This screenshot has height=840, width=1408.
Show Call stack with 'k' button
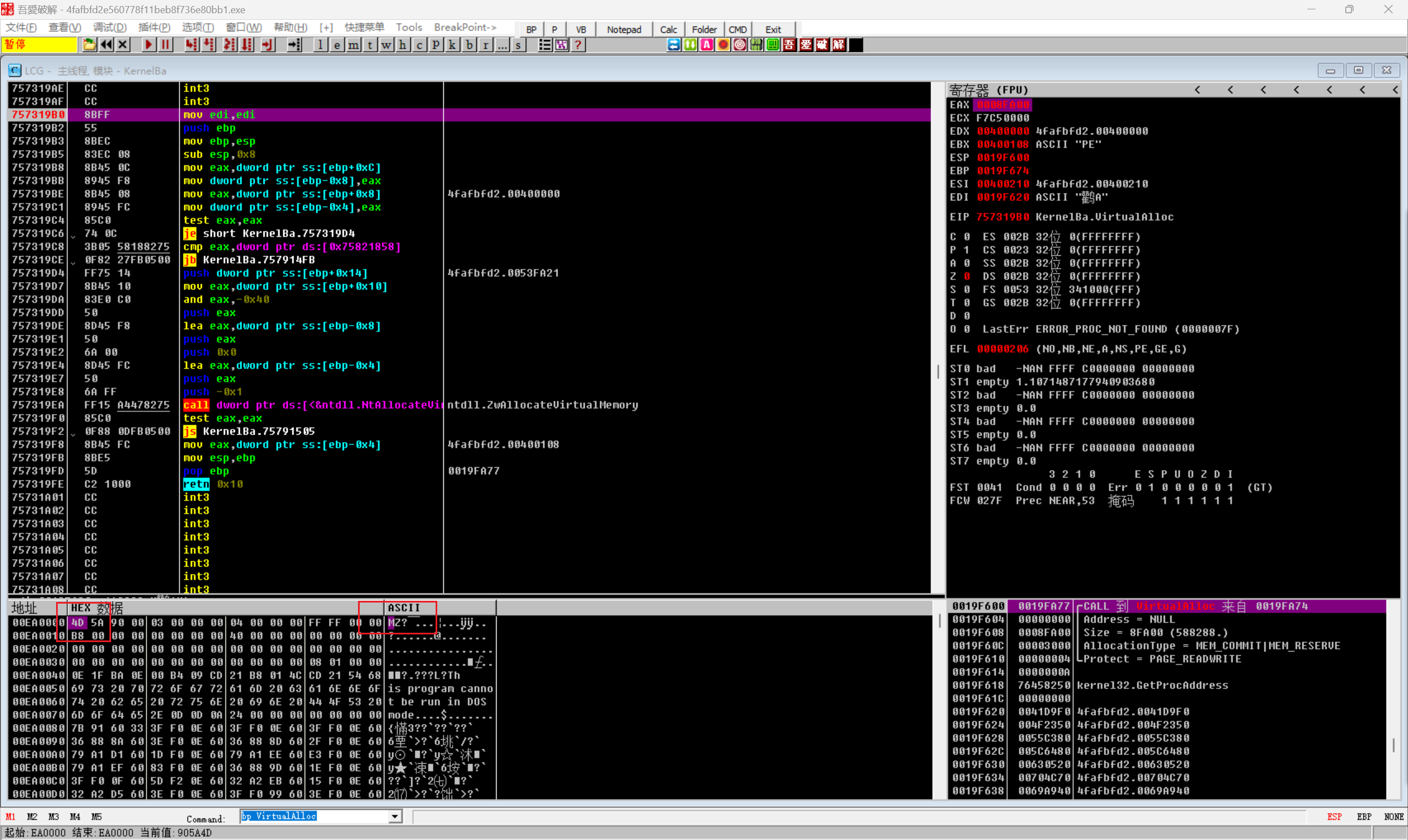coord(452,45)
